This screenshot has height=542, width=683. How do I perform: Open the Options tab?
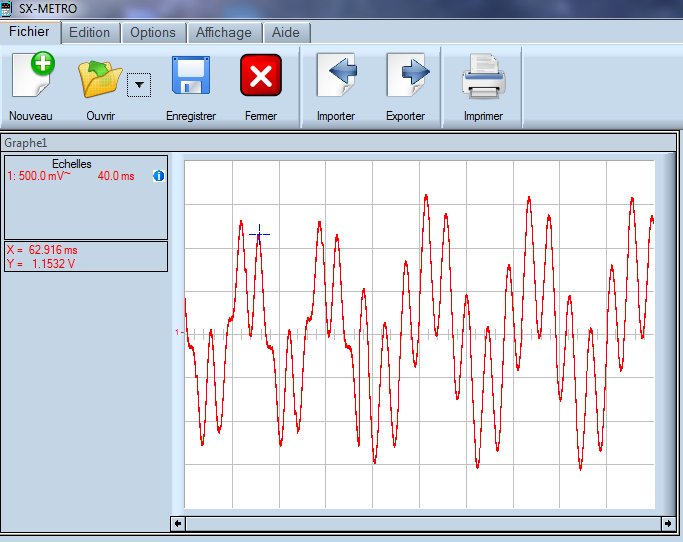[153, 33]
